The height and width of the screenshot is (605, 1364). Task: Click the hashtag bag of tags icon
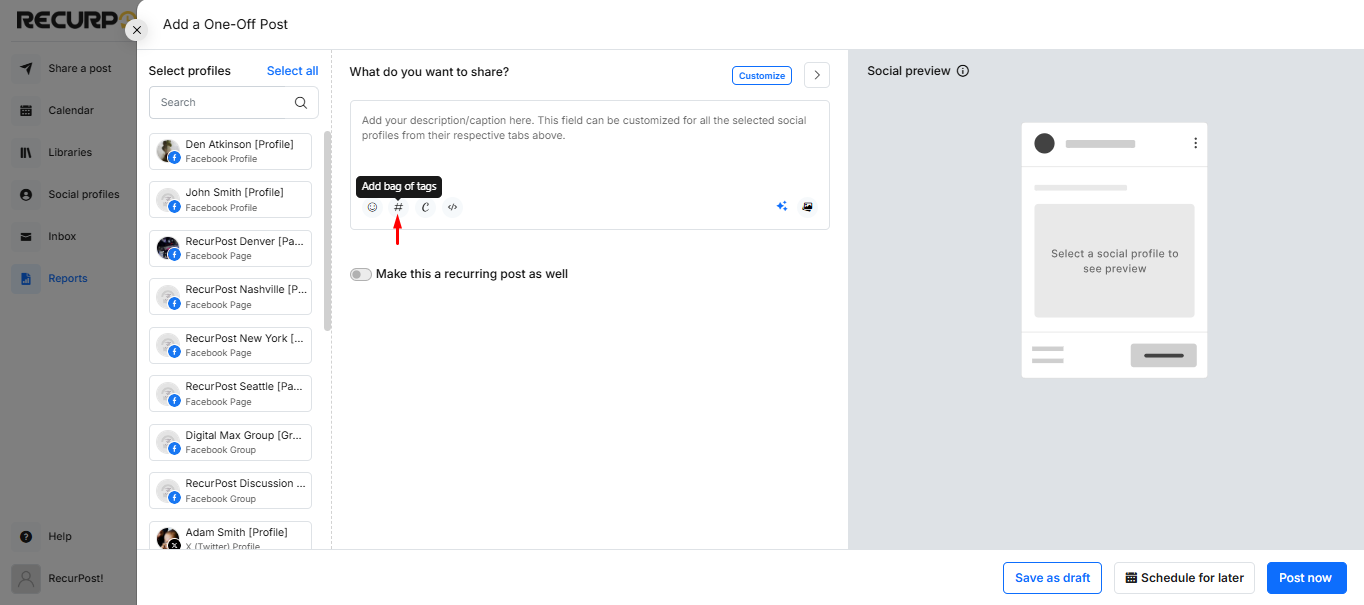coord(398,207)
